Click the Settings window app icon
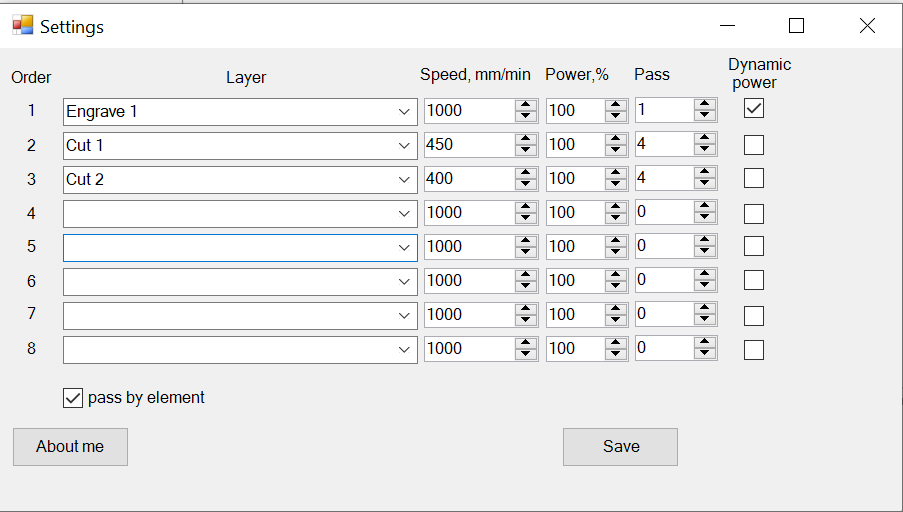 pyautogui.click(x=22, y=26)
